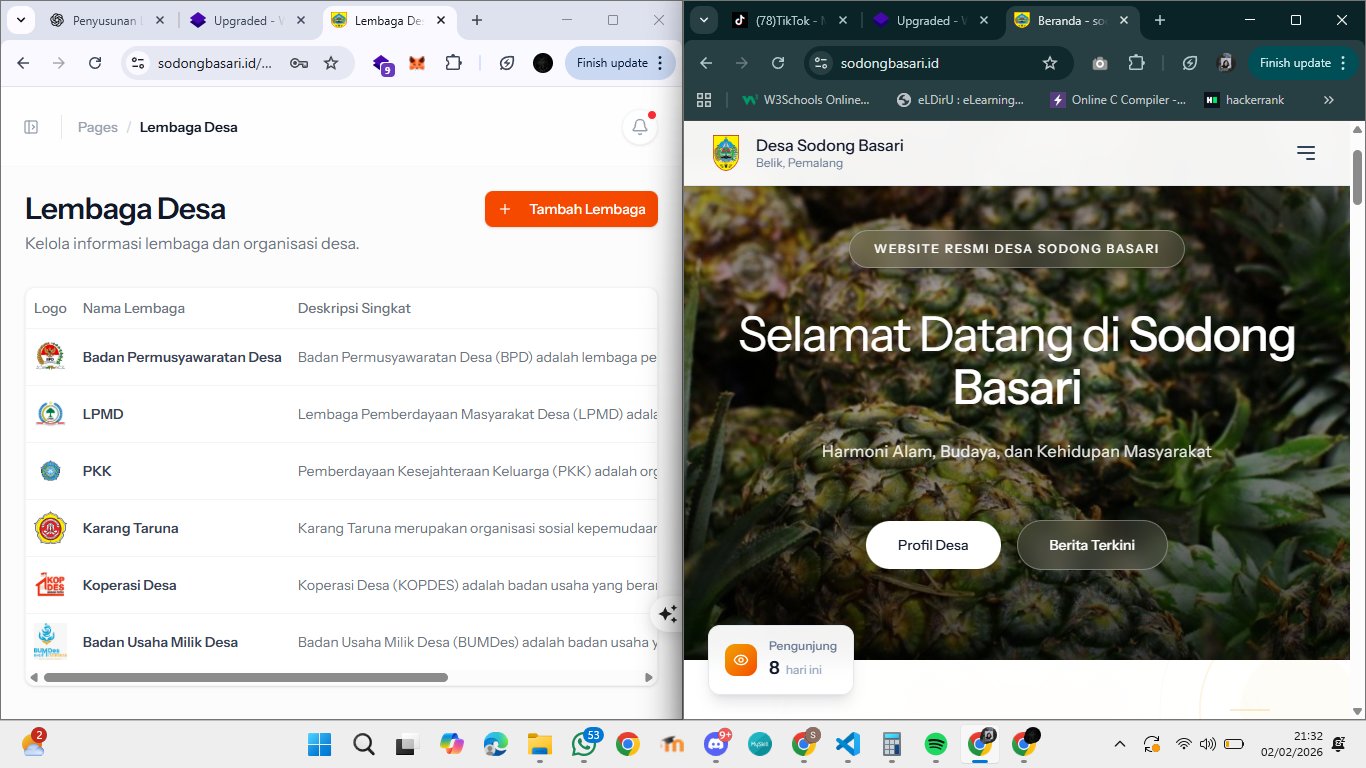This screenshot has width=1366, height=768.
Task: Show hidden icons via the system tray chevron
Action: pyautogui.click(x=1119, y=744)
